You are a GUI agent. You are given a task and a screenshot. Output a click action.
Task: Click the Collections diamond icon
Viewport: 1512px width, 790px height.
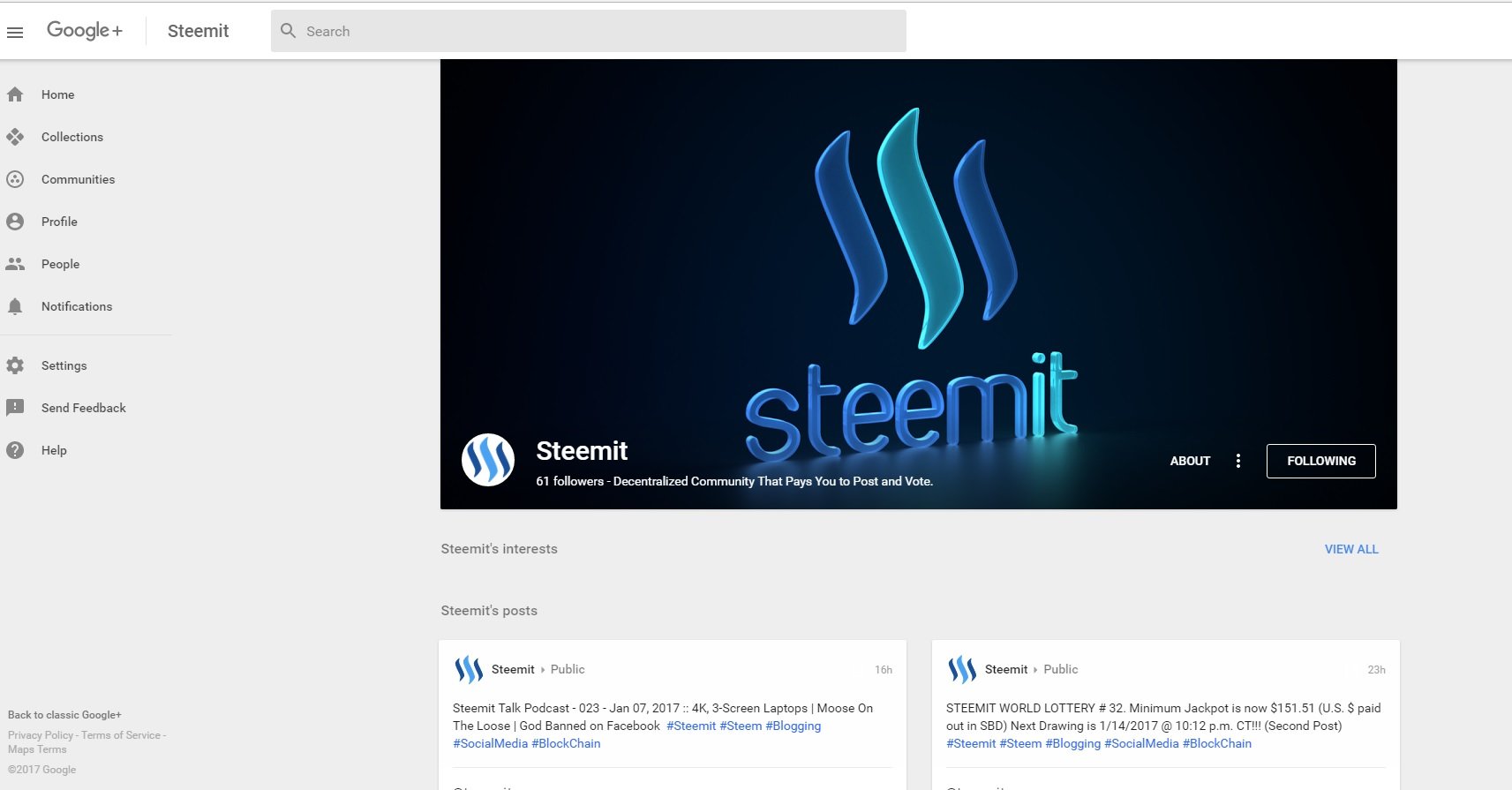(x=15, y=137)
